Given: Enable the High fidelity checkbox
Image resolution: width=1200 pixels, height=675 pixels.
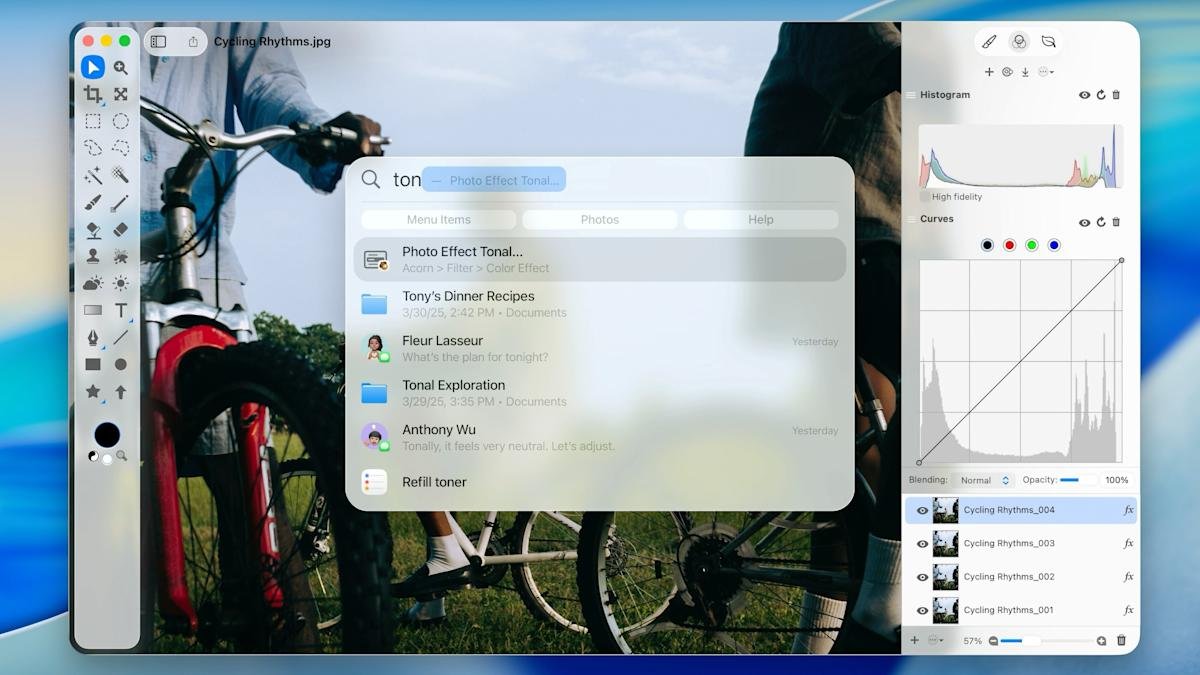Looking at the screenshot, I should point(925,197).
